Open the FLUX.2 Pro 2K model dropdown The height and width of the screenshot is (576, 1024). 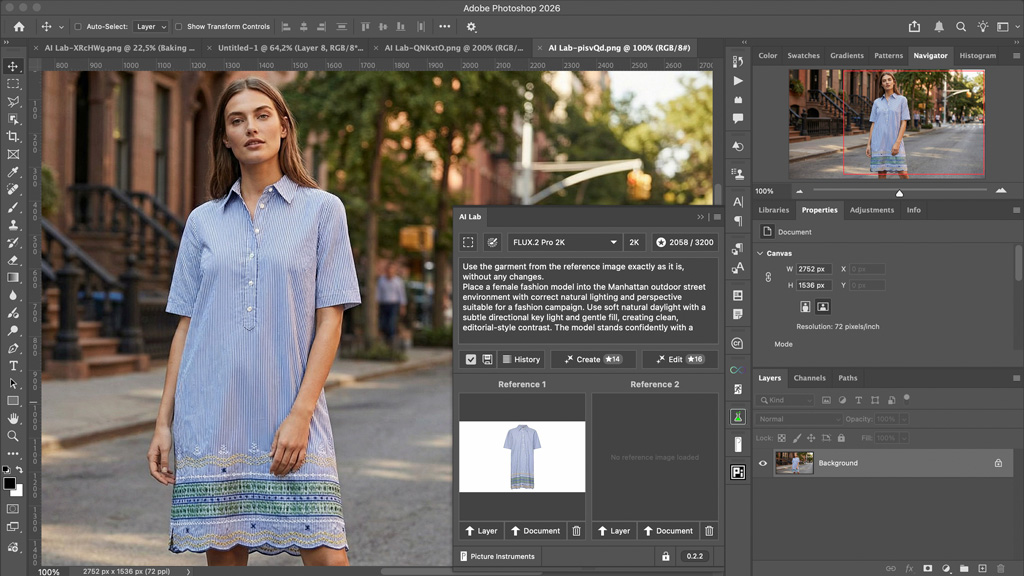[563, 242]
